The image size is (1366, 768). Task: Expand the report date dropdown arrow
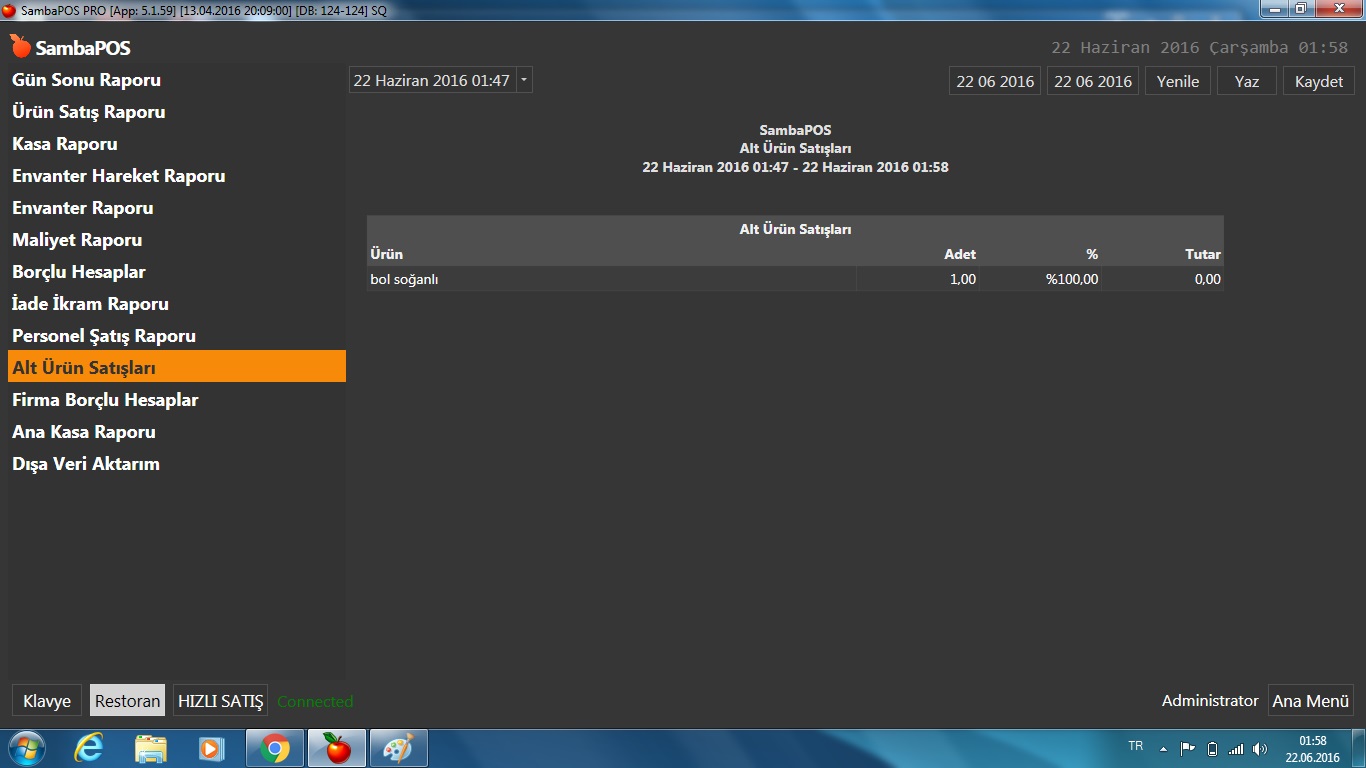pyautogui.click(x=525, y=81)
